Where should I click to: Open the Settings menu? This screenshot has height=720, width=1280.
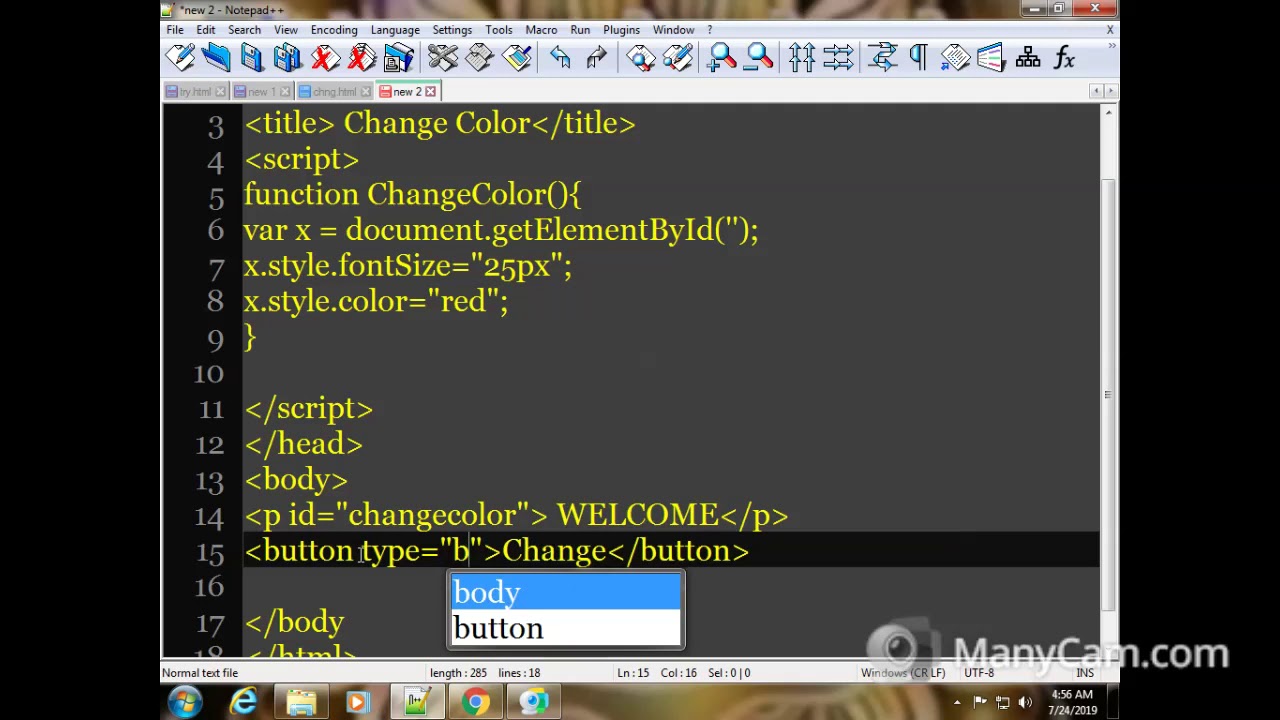(452, 30)
